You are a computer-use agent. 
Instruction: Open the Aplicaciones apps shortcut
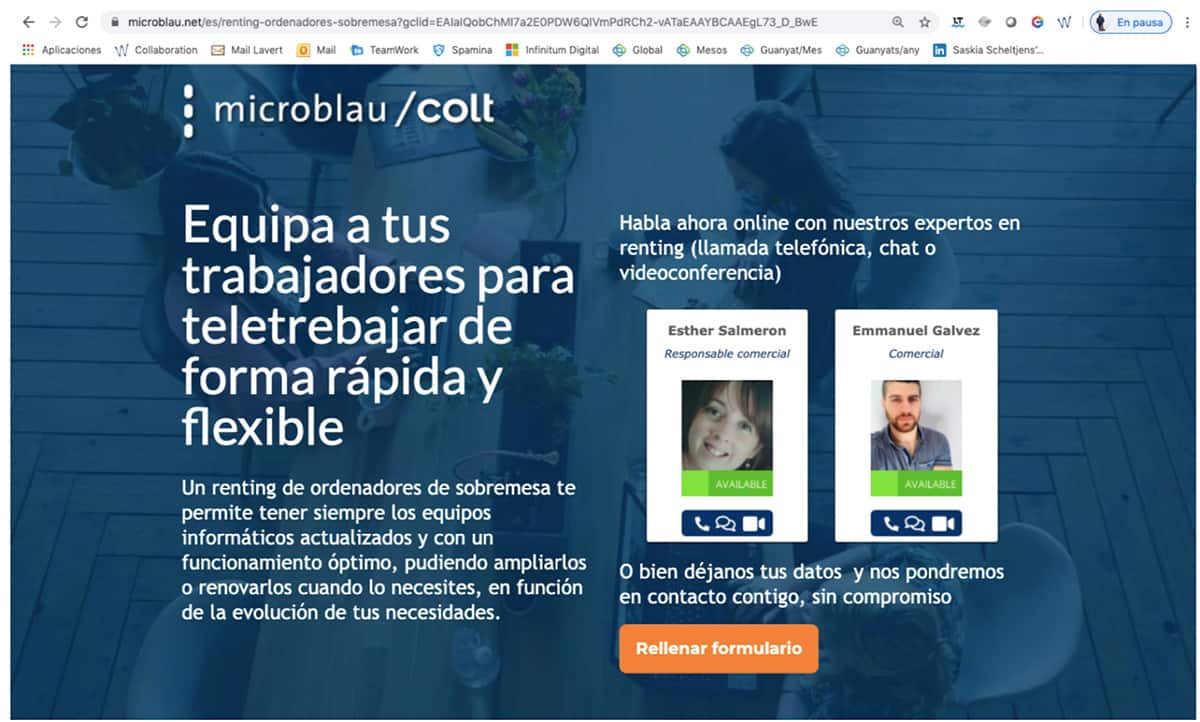62,50
